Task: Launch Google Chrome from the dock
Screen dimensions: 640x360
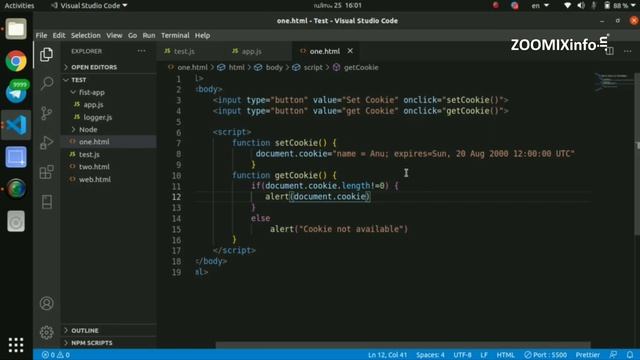Action: [x=16, y=61]
